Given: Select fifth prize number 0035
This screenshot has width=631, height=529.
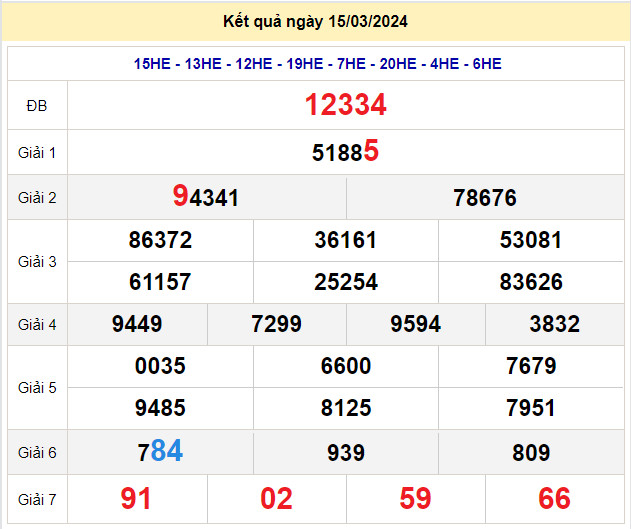Looking at the screenshot, I should pos(160,366).
